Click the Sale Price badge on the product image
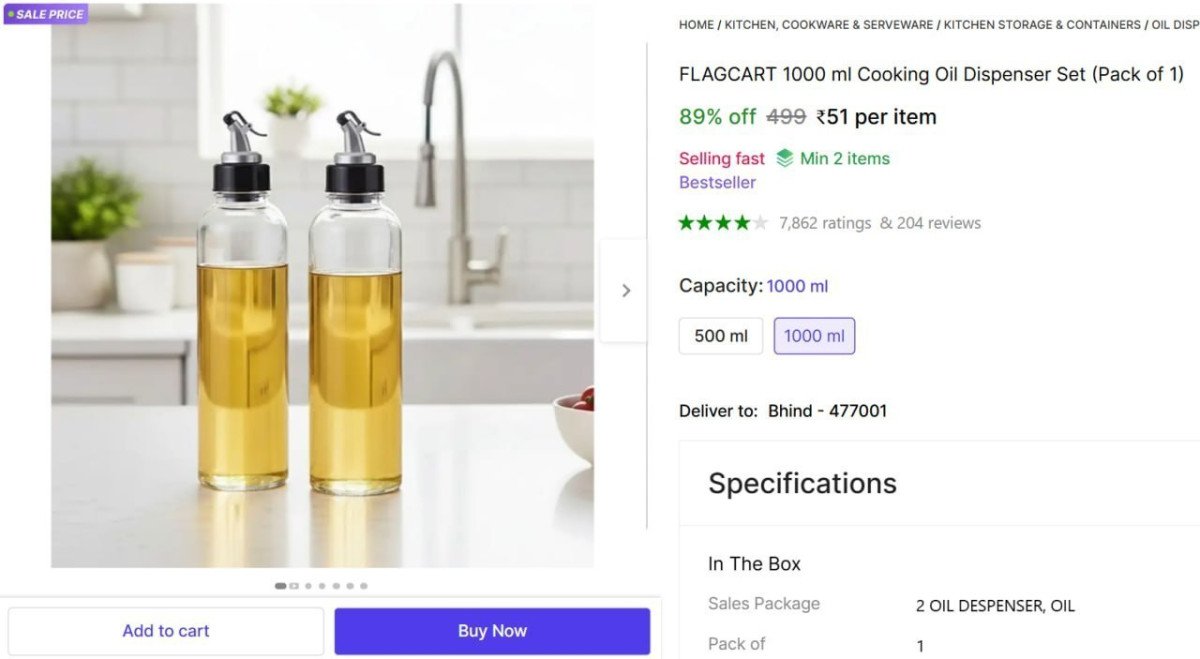 [x=46, y=14]
